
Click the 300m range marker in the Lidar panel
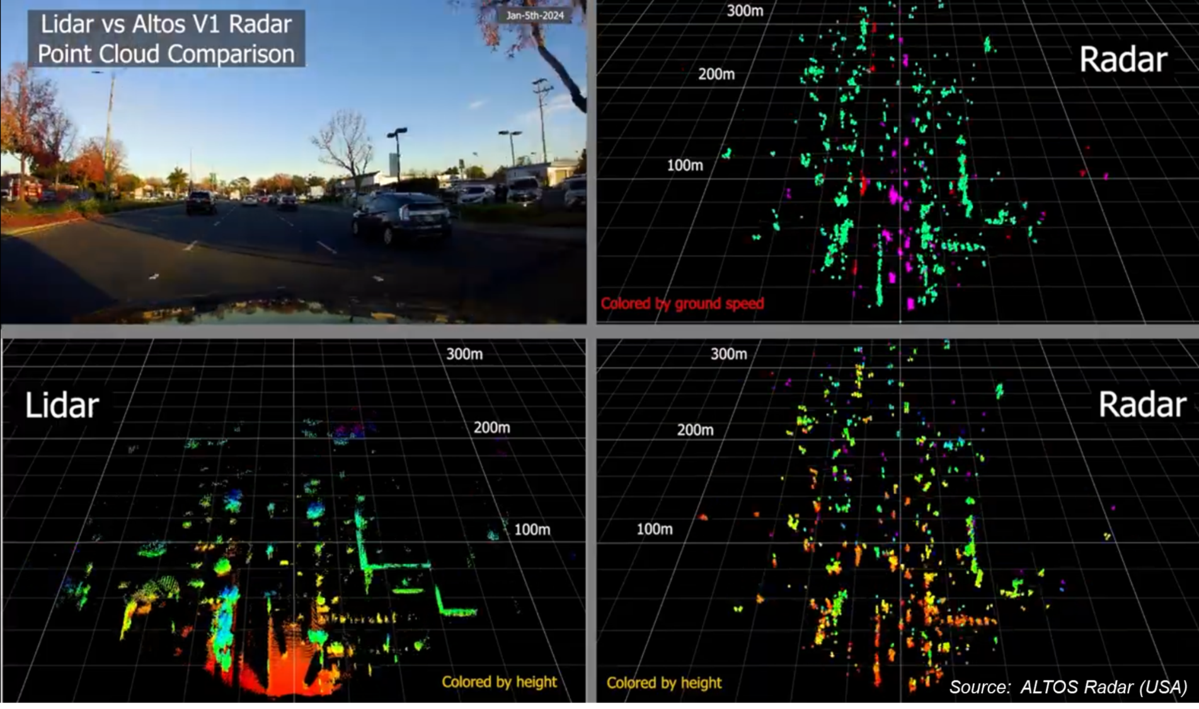point(466,353)
